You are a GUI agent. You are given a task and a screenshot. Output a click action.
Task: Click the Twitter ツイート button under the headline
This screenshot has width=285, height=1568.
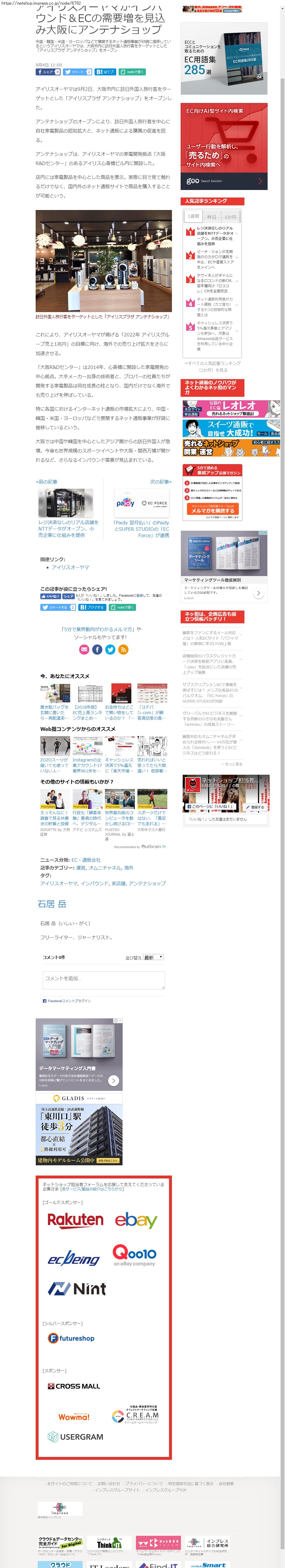[77, 72]
